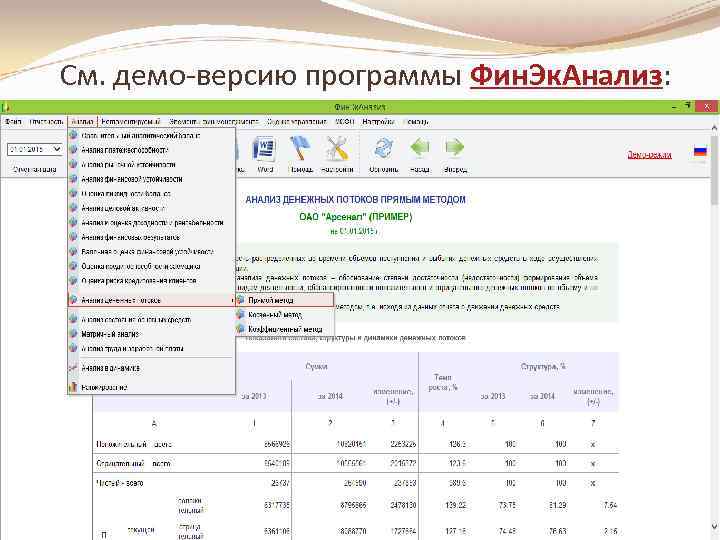Click the Положительный - всего row label

pos(134,444)
